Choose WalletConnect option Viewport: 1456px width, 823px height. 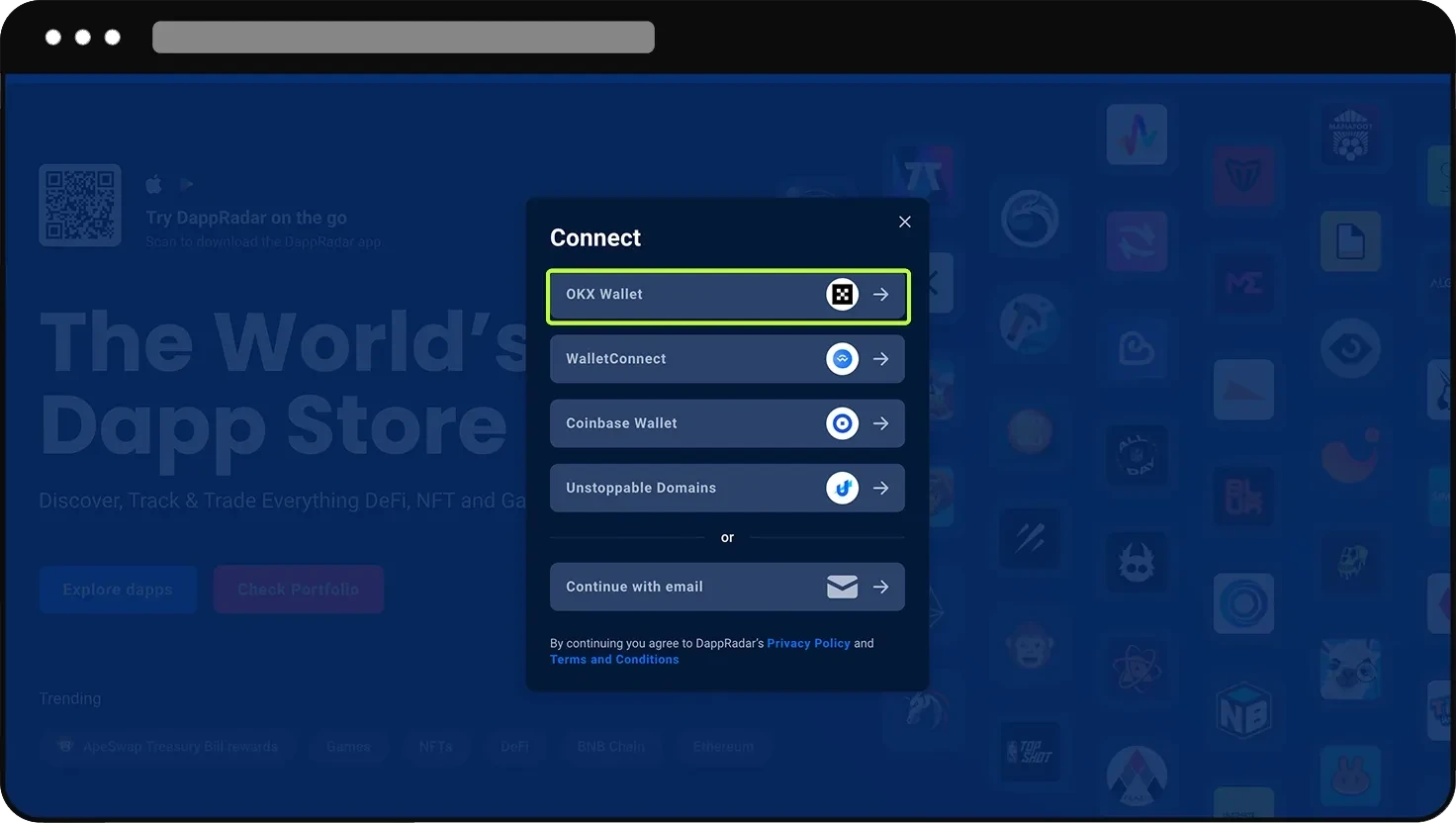click(x=727, y=359)
